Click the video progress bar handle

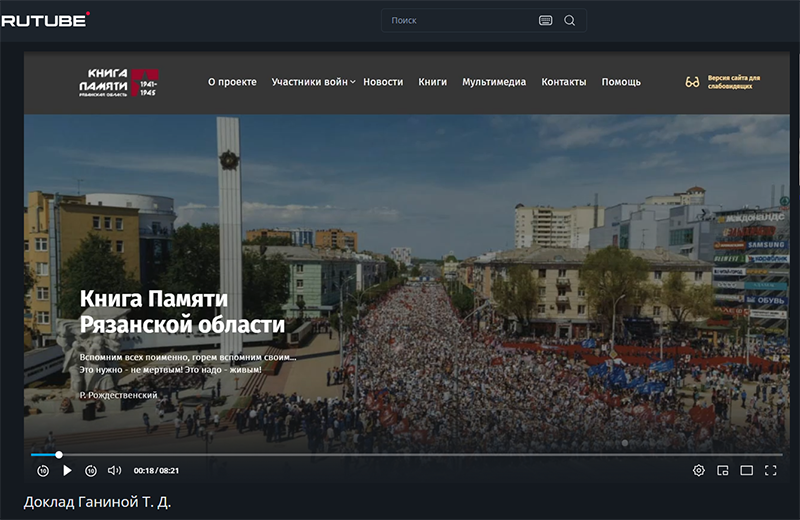[x=59, y=455]
